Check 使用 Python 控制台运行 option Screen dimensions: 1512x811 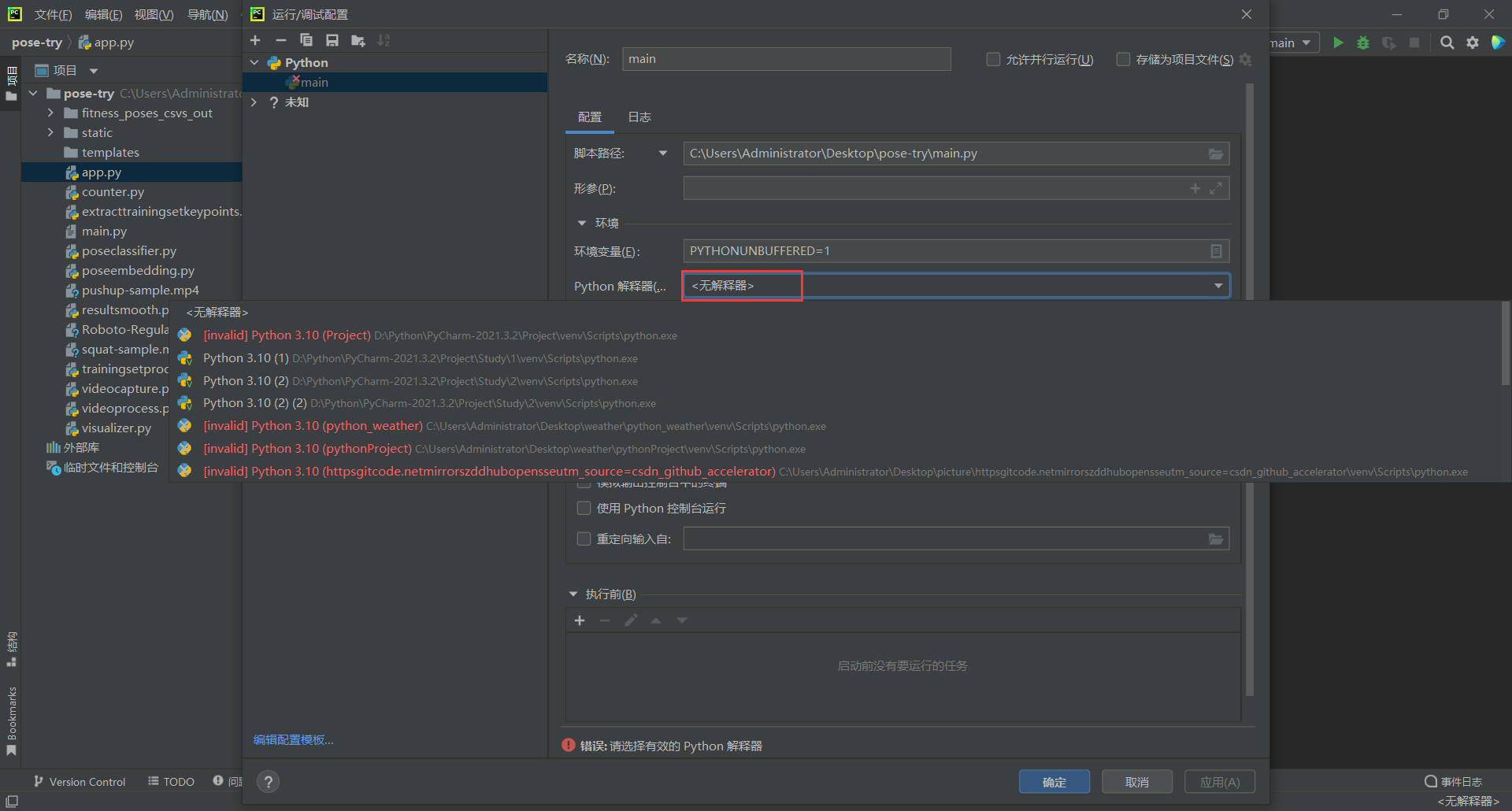click(584, 509)
